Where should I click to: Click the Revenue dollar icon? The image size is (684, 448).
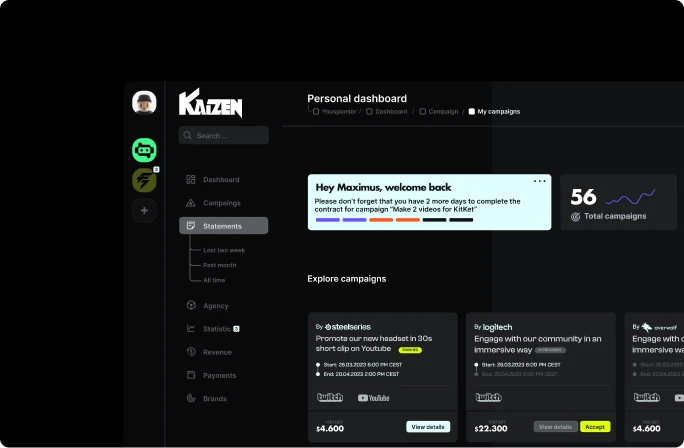(x=191, y=352)
